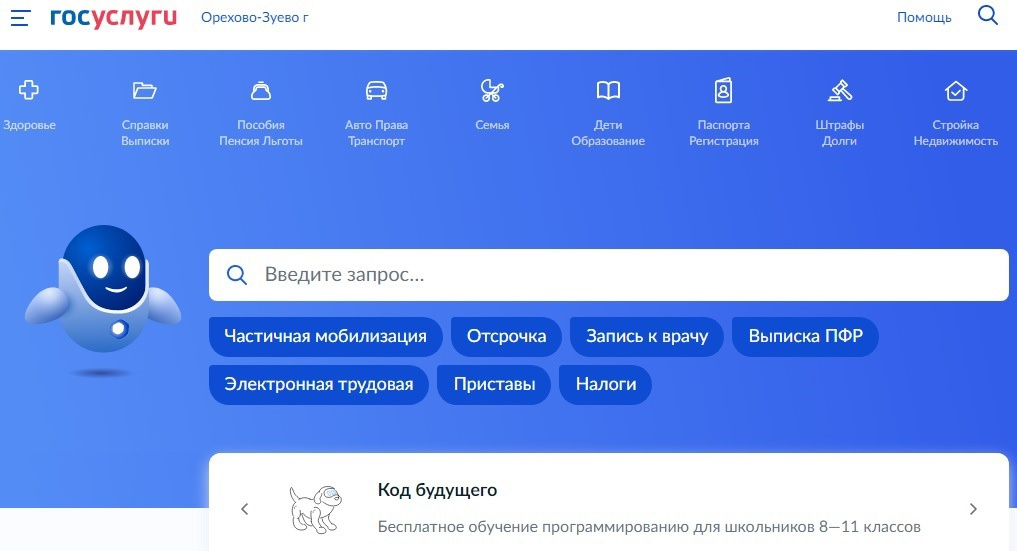The height and width of the screenshot is (551, 1017).
Task: Select the Справки Выписки folder icon
Action: click(145, 90)
